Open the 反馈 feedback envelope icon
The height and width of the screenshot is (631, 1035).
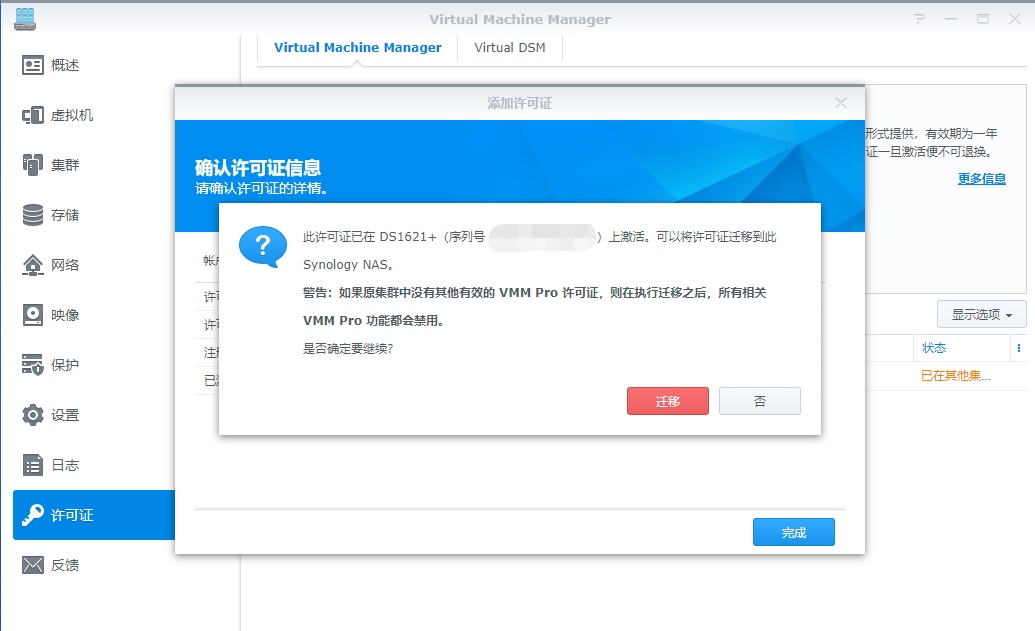[x=32, y=565]
